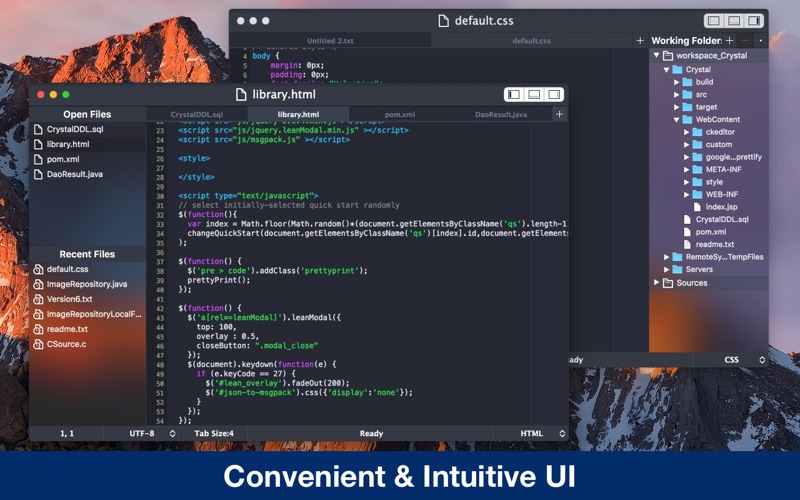The width and height of the screenshot is (800, 500).
Task: Click Version6.txt recent file icon
Action: [38, 299]
